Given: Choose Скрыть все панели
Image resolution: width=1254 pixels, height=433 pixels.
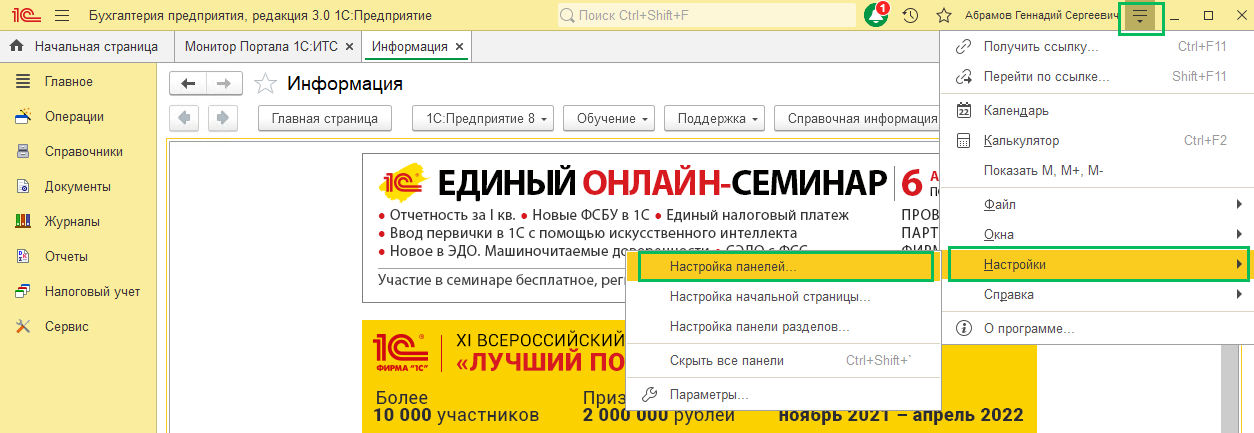Looking at the screenshot, I should (783, 361).
